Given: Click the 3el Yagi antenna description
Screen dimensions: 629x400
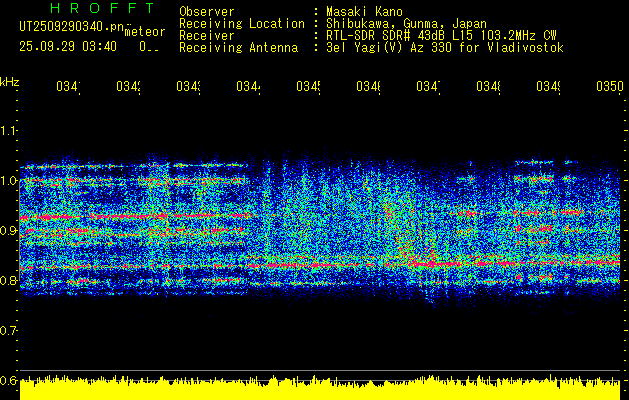Looking at the screenshot, I should pos(445,48).
